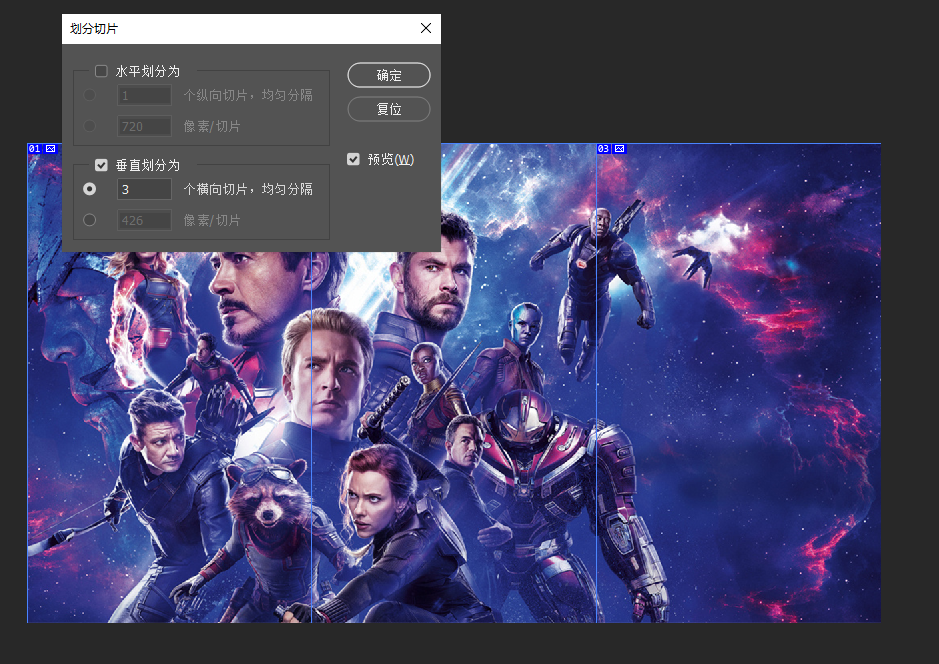Click the pixel field showing 720
Viewport: 939px width, 664px height.
click(144, 126)
